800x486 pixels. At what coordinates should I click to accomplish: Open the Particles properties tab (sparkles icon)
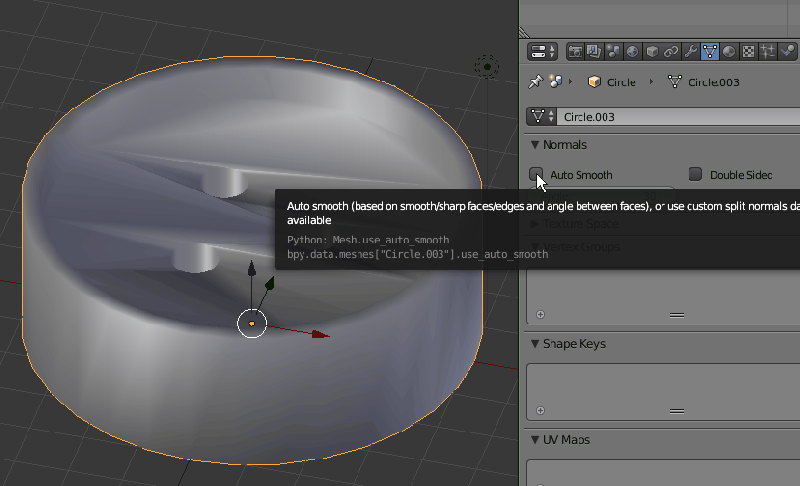point(767,52)
